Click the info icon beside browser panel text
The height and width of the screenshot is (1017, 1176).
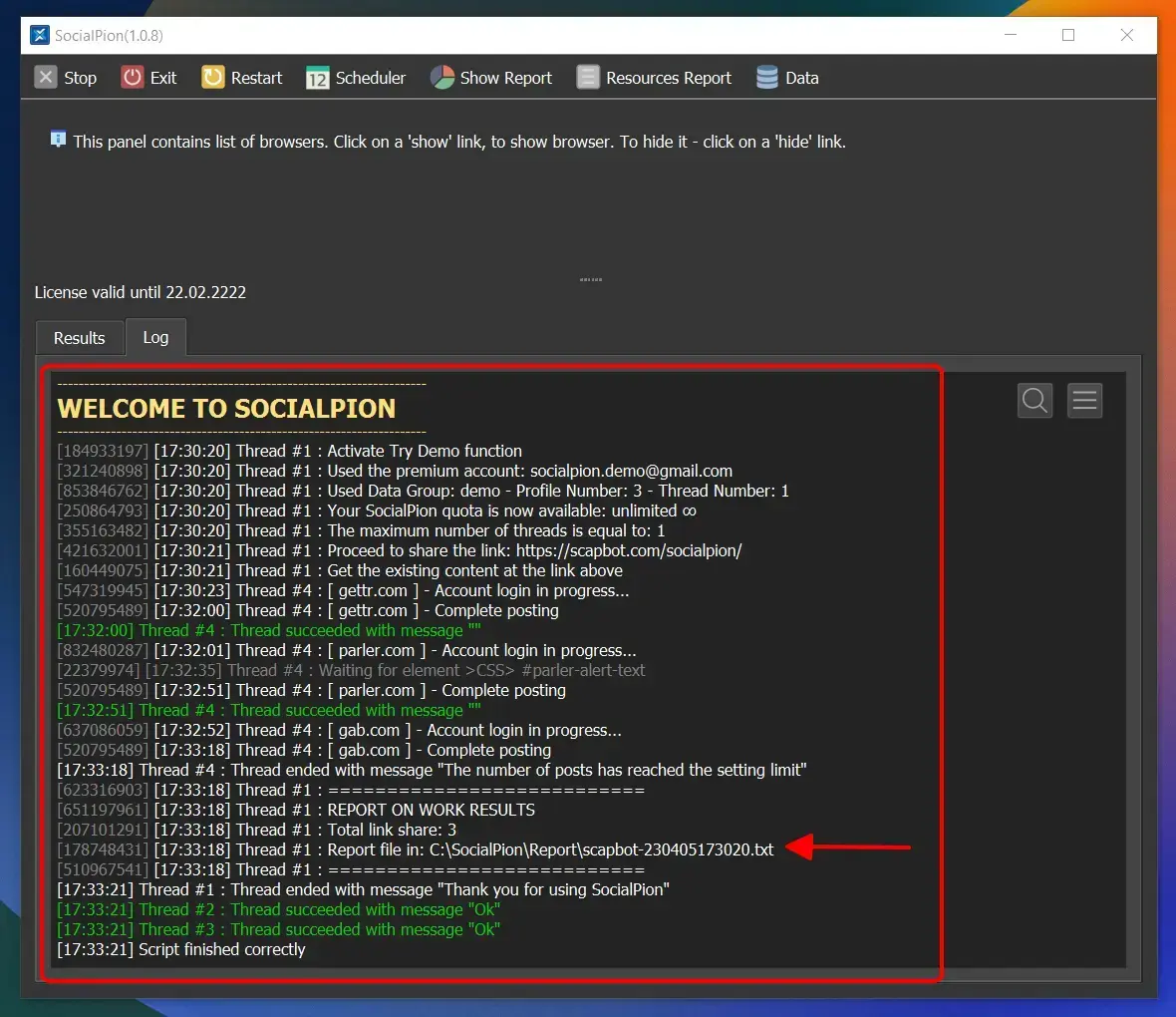pyautogui.click(x=58, y=140)
